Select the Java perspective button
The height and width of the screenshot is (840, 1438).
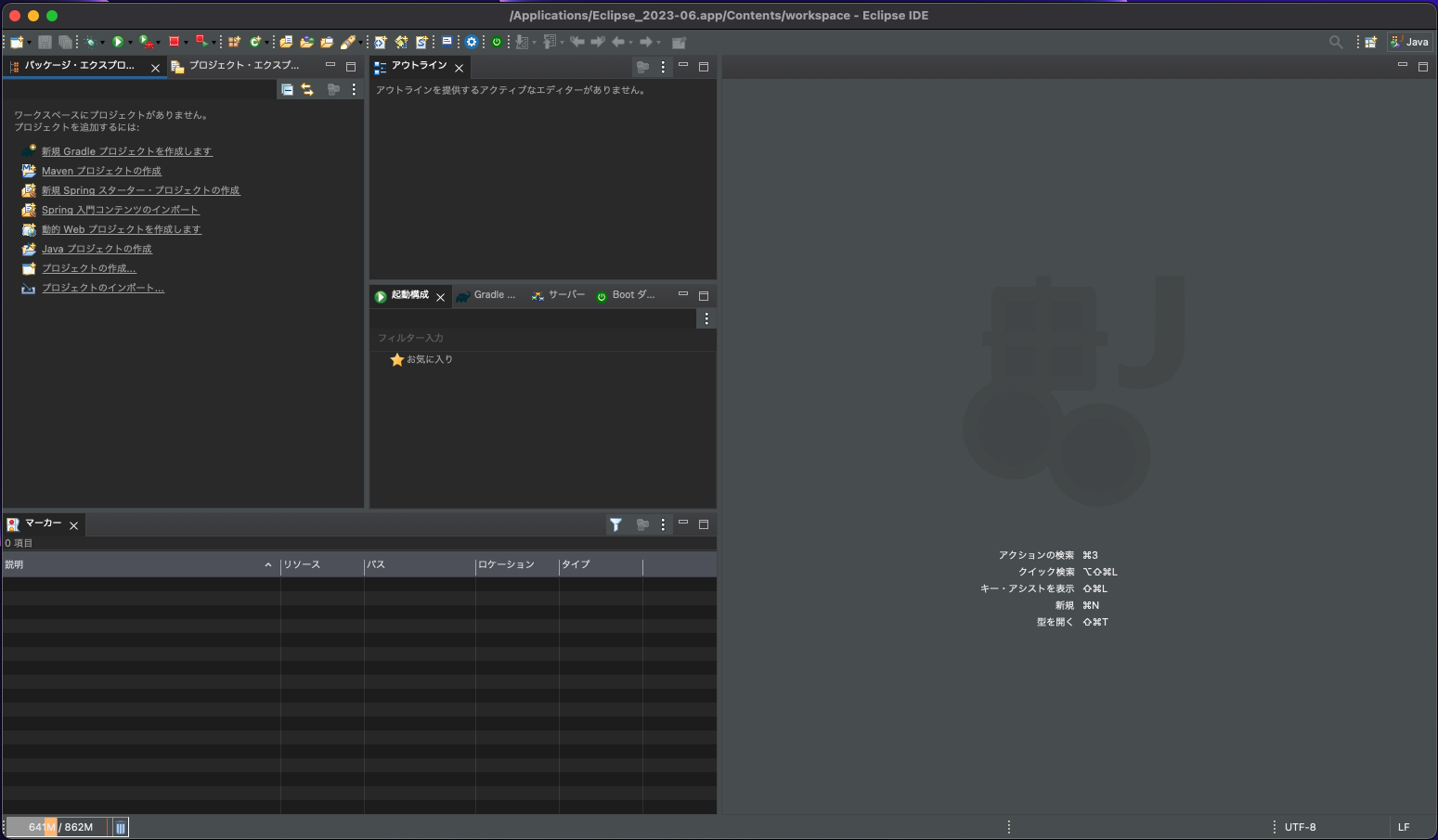coord(1409,42)
